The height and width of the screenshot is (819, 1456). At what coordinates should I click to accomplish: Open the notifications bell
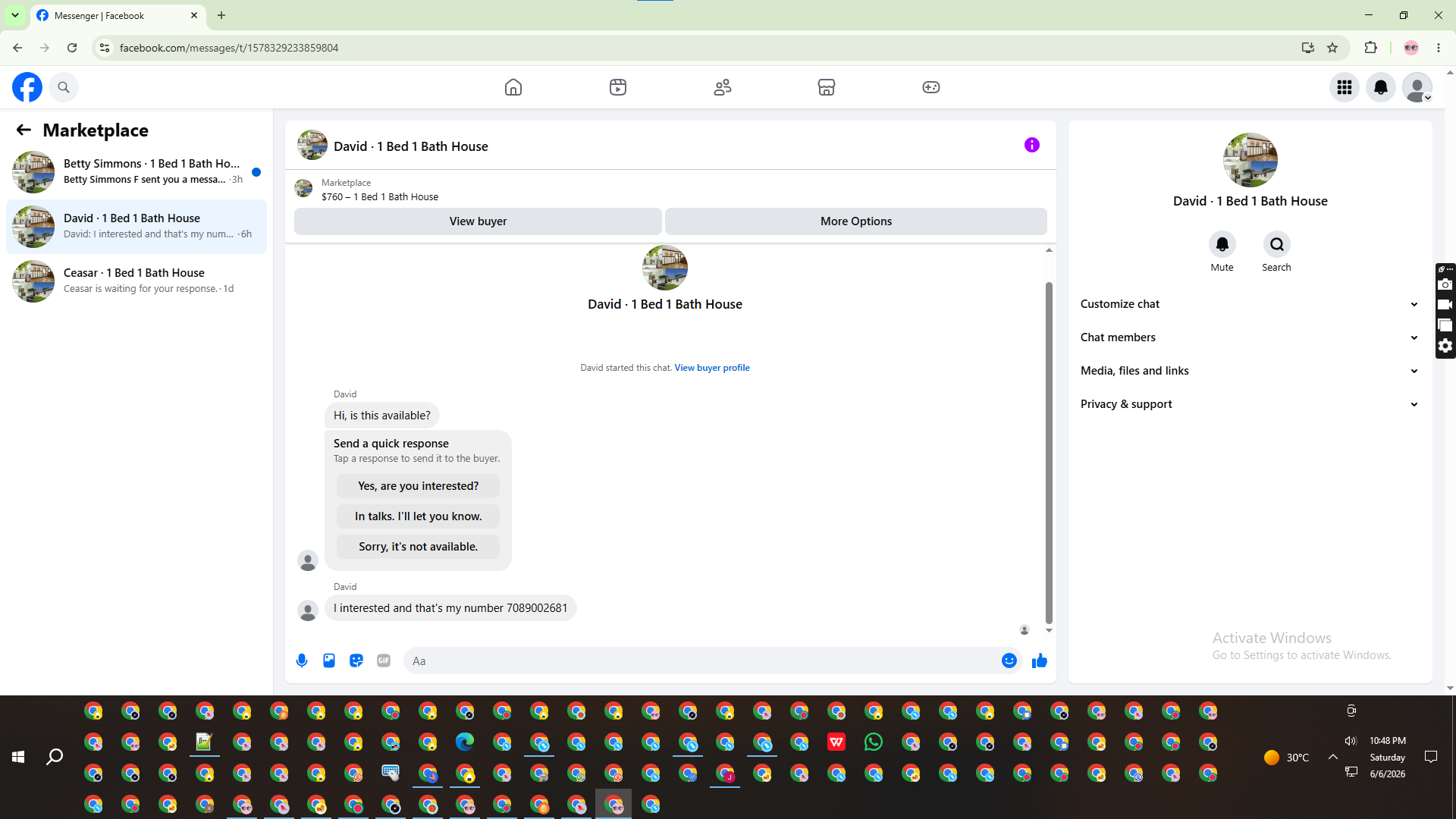pos(1381,87)
